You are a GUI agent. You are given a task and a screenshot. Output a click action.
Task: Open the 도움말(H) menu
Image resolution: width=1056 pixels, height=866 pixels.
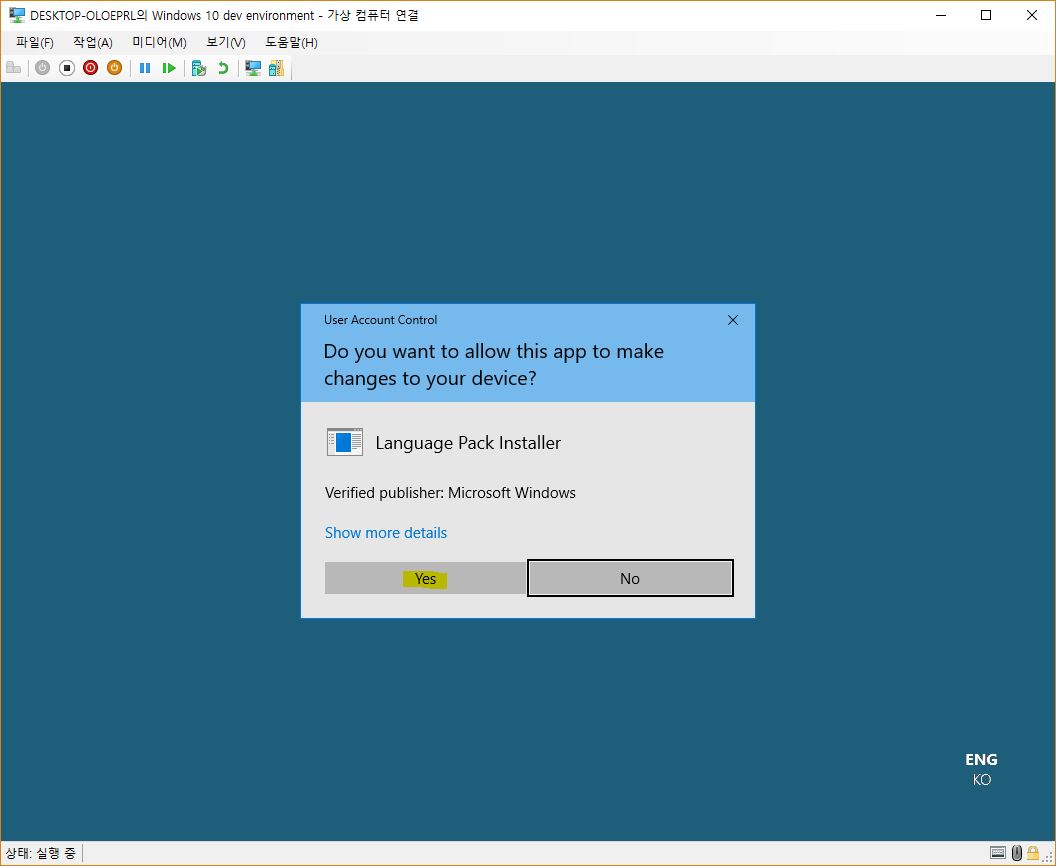(x=291, y=42)
